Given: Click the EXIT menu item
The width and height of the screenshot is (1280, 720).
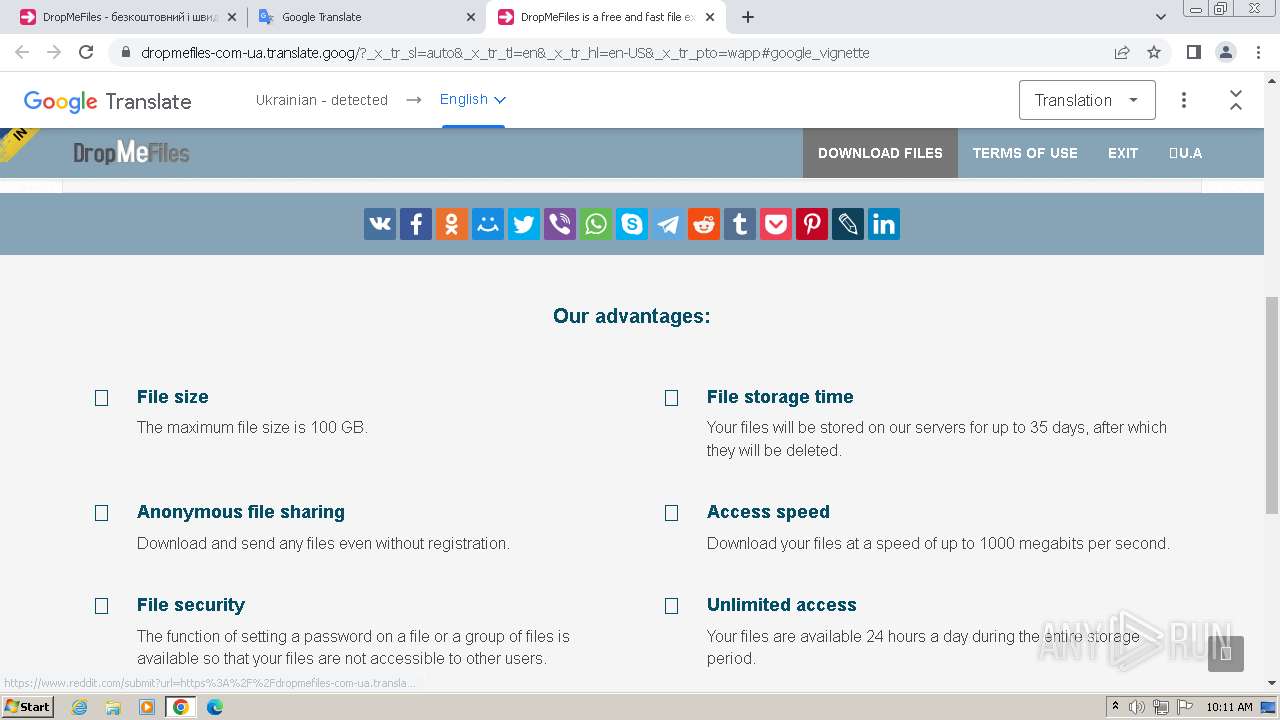Looking at the screenshot, I should [x=1123, y=153].
